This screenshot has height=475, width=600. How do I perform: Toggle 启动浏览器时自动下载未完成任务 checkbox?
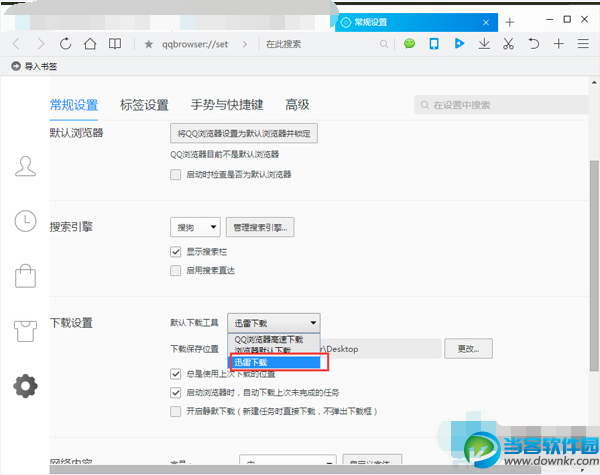click(x=176, y=393)
